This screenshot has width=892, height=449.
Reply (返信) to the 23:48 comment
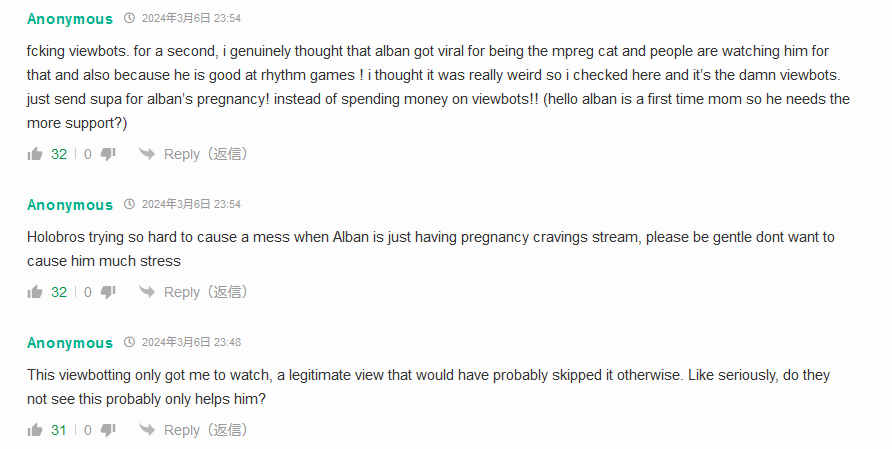click(205, 430)
